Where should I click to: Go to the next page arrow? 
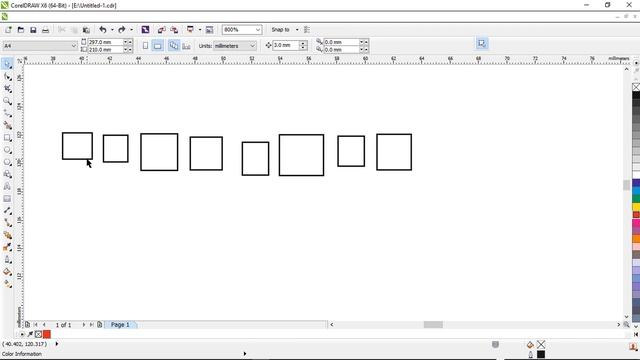click(84, 325)
